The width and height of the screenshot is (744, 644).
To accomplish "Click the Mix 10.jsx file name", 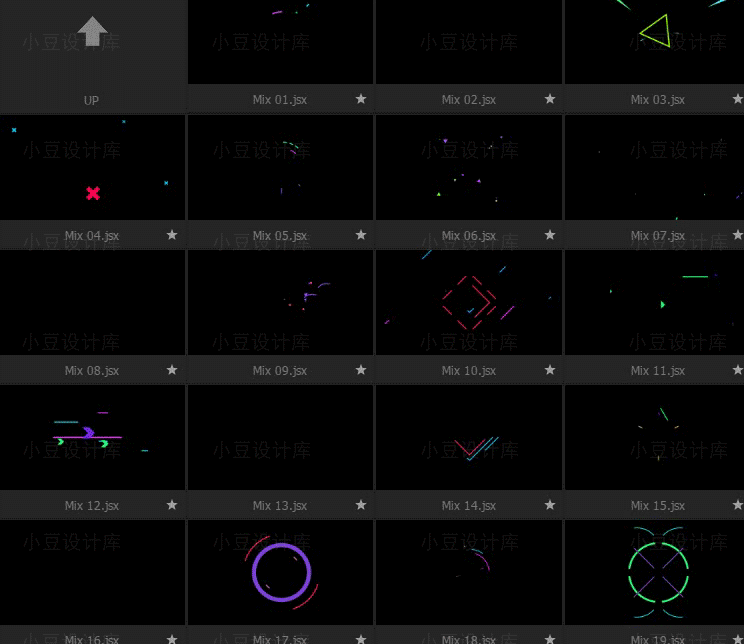I will coord(469,371).
